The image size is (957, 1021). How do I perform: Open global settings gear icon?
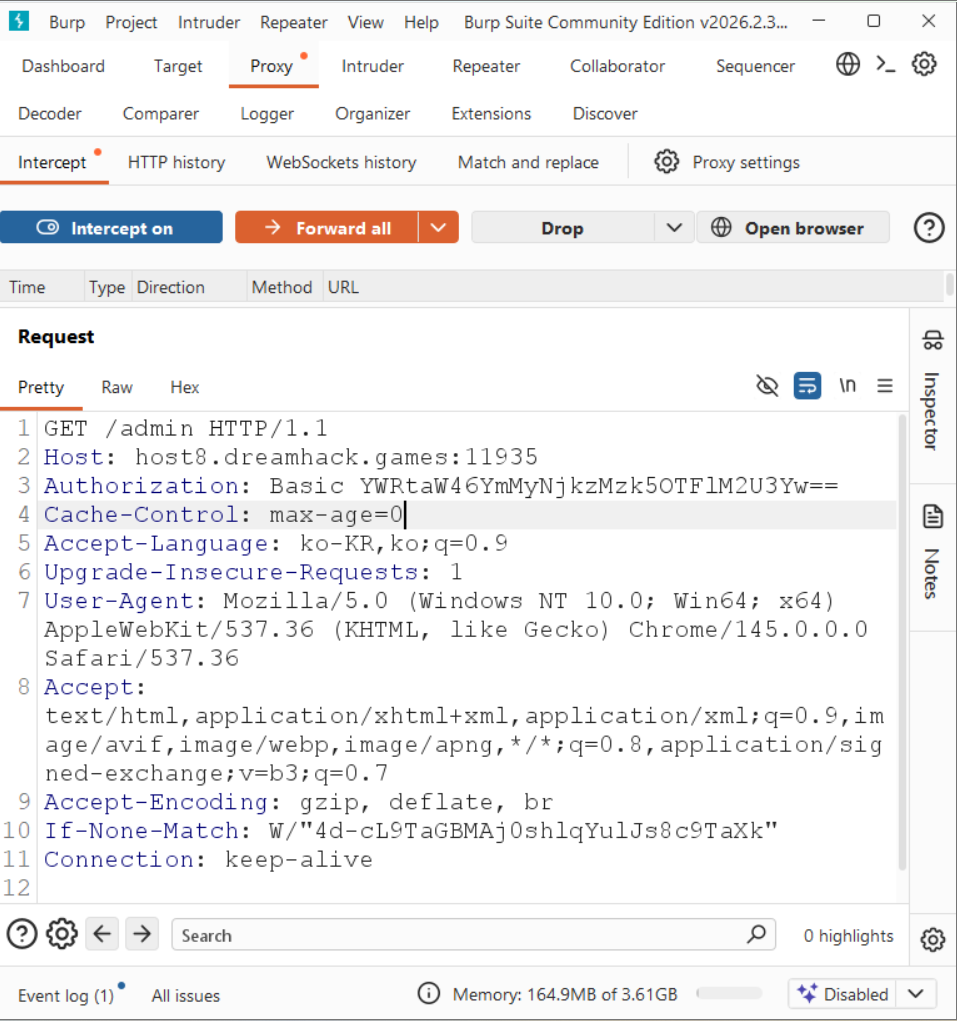[924, 64]
